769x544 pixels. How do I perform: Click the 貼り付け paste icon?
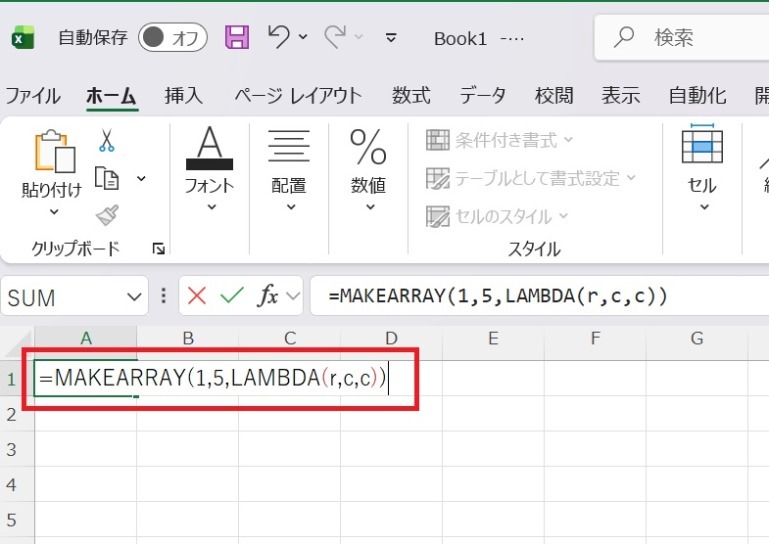click(x=54, y=151)
